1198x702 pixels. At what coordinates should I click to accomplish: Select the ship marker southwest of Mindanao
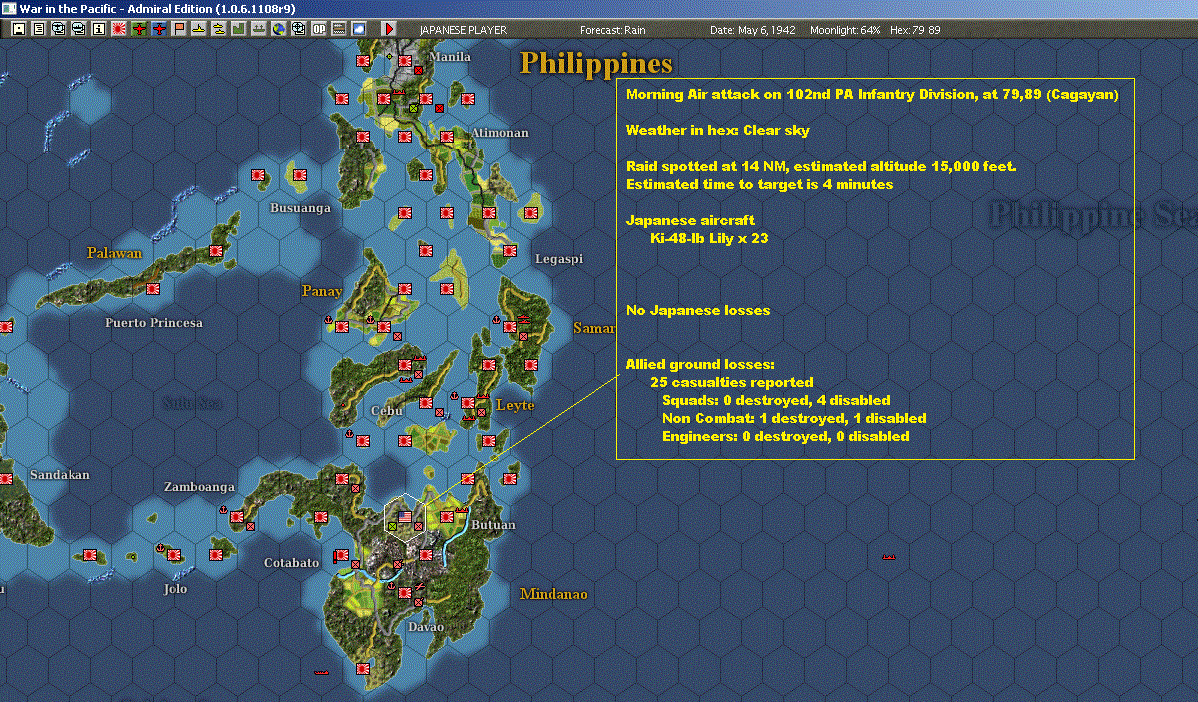tap(321, 672)
